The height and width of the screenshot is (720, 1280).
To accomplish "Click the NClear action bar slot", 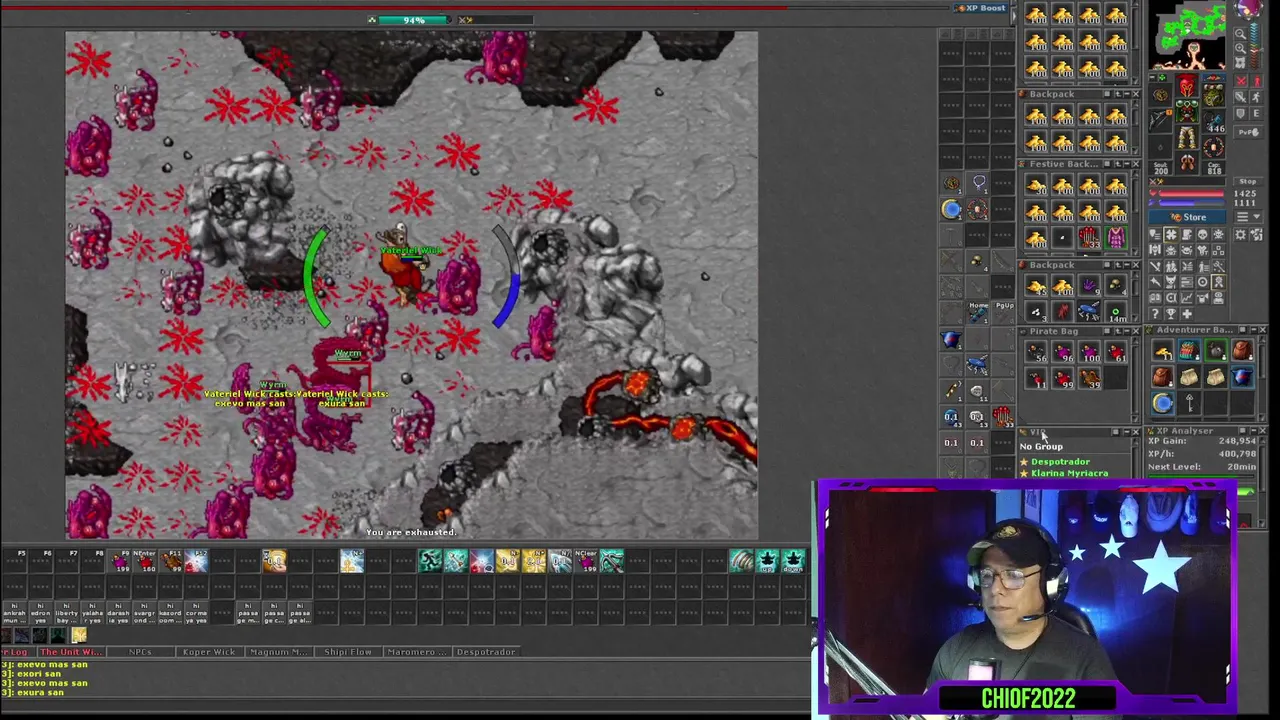I will click(x=586, y=561).
